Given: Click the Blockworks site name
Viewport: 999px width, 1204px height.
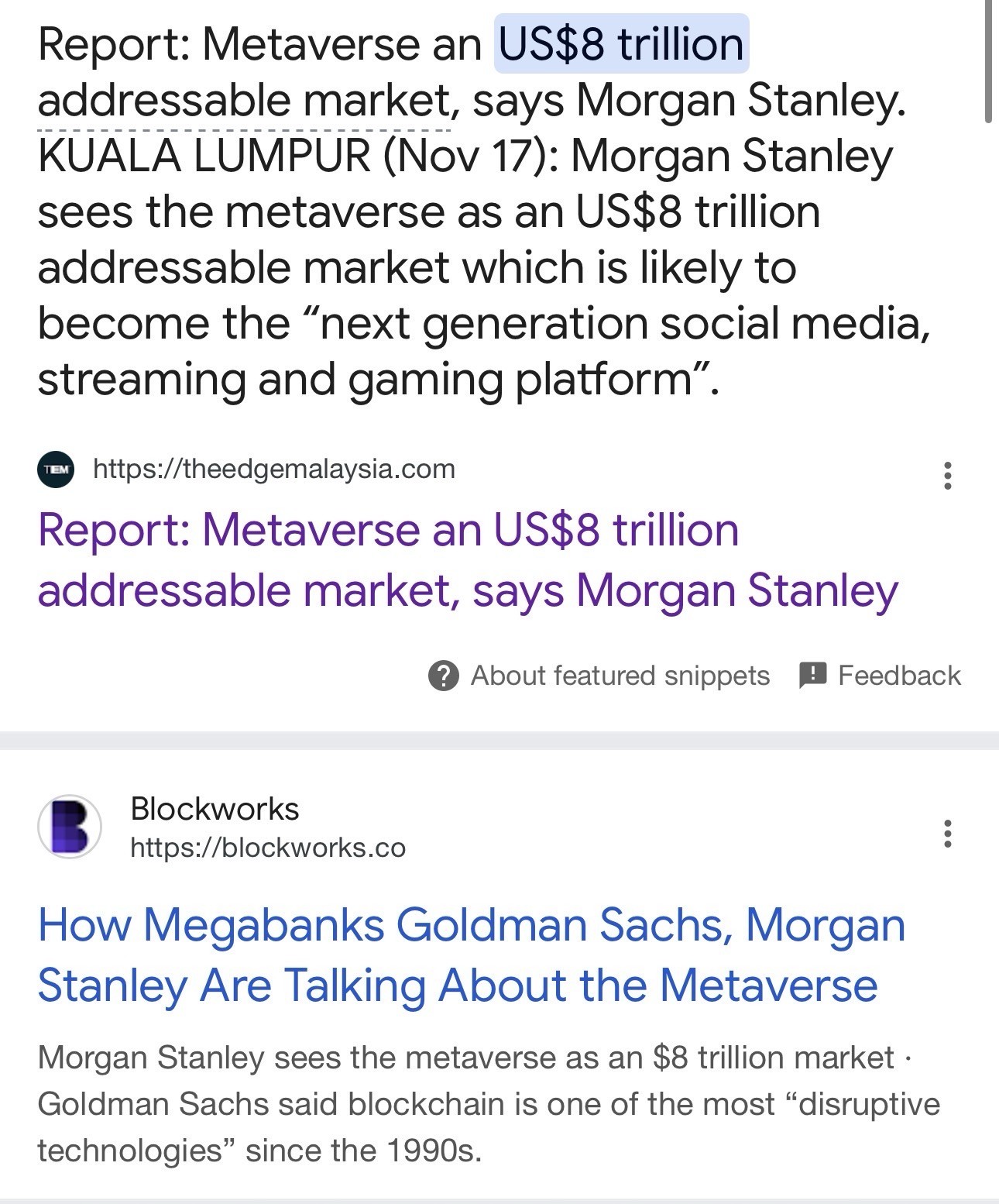Looking at the screenshot, I should [x=215, y=808].
